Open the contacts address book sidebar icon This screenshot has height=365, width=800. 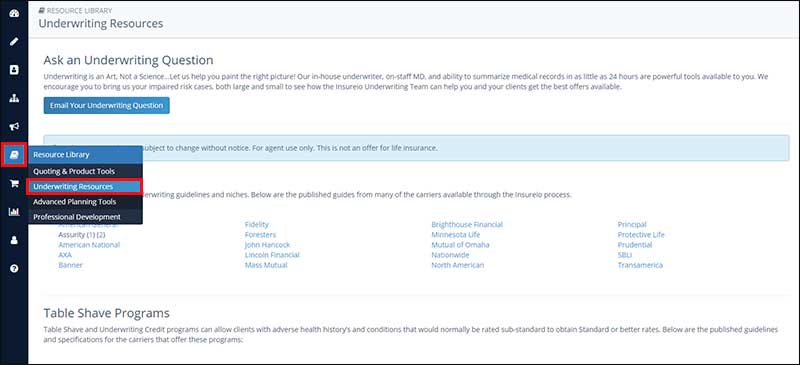[x=14, y=69]
